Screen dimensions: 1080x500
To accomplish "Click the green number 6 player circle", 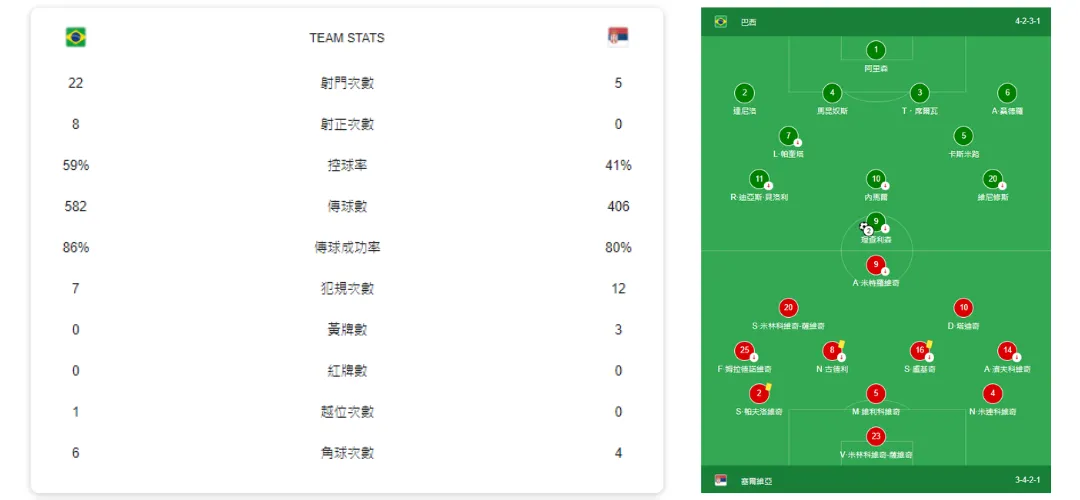I will click(1006, 92).
